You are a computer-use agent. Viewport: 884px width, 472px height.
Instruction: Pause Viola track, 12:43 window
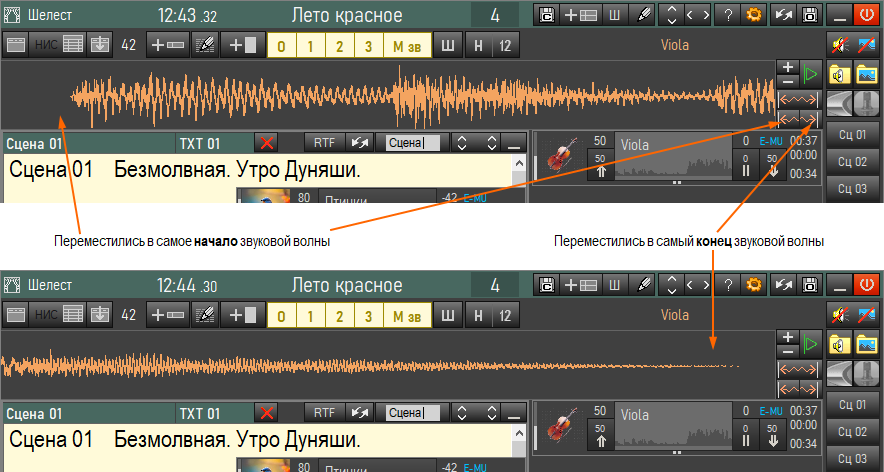[746, 165]
